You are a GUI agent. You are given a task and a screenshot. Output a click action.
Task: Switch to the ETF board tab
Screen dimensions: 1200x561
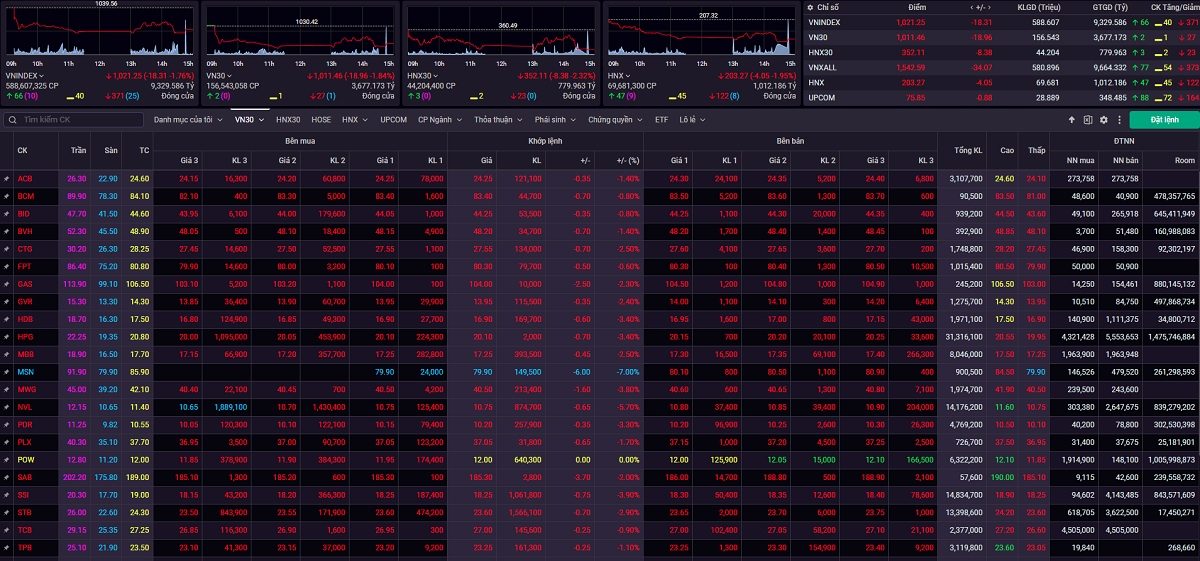point(662,119)
